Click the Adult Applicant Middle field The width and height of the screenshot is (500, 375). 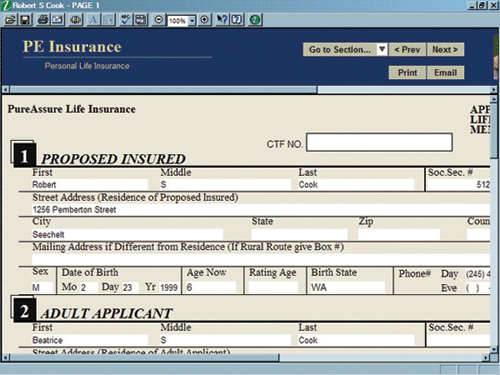coord(225,340)
